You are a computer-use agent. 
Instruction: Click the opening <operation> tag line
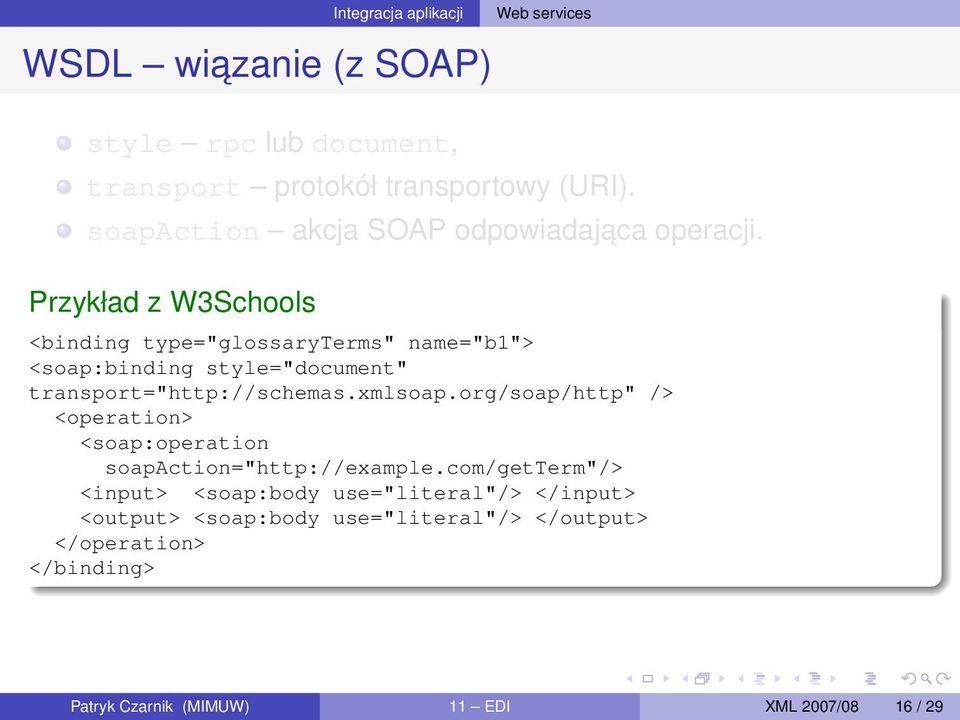click(124, 418)
